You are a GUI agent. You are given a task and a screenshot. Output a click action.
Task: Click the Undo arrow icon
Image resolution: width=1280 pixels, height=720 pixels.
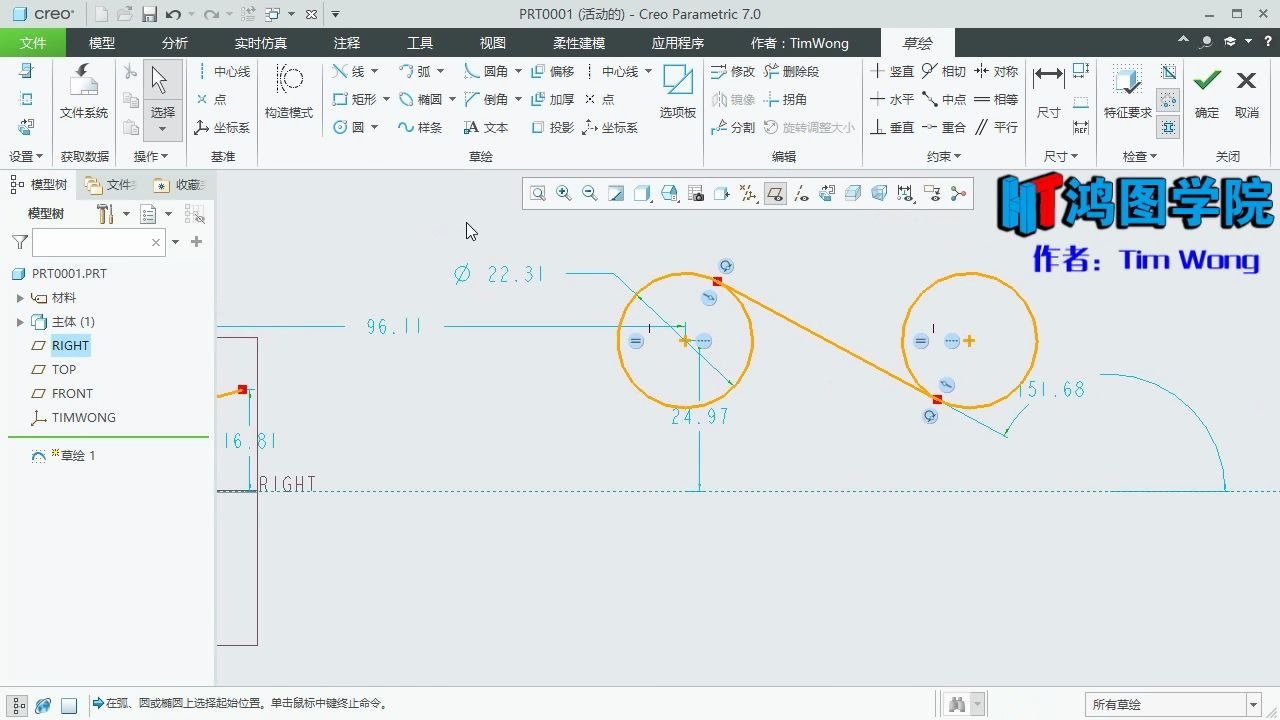(x=173, y=14)
